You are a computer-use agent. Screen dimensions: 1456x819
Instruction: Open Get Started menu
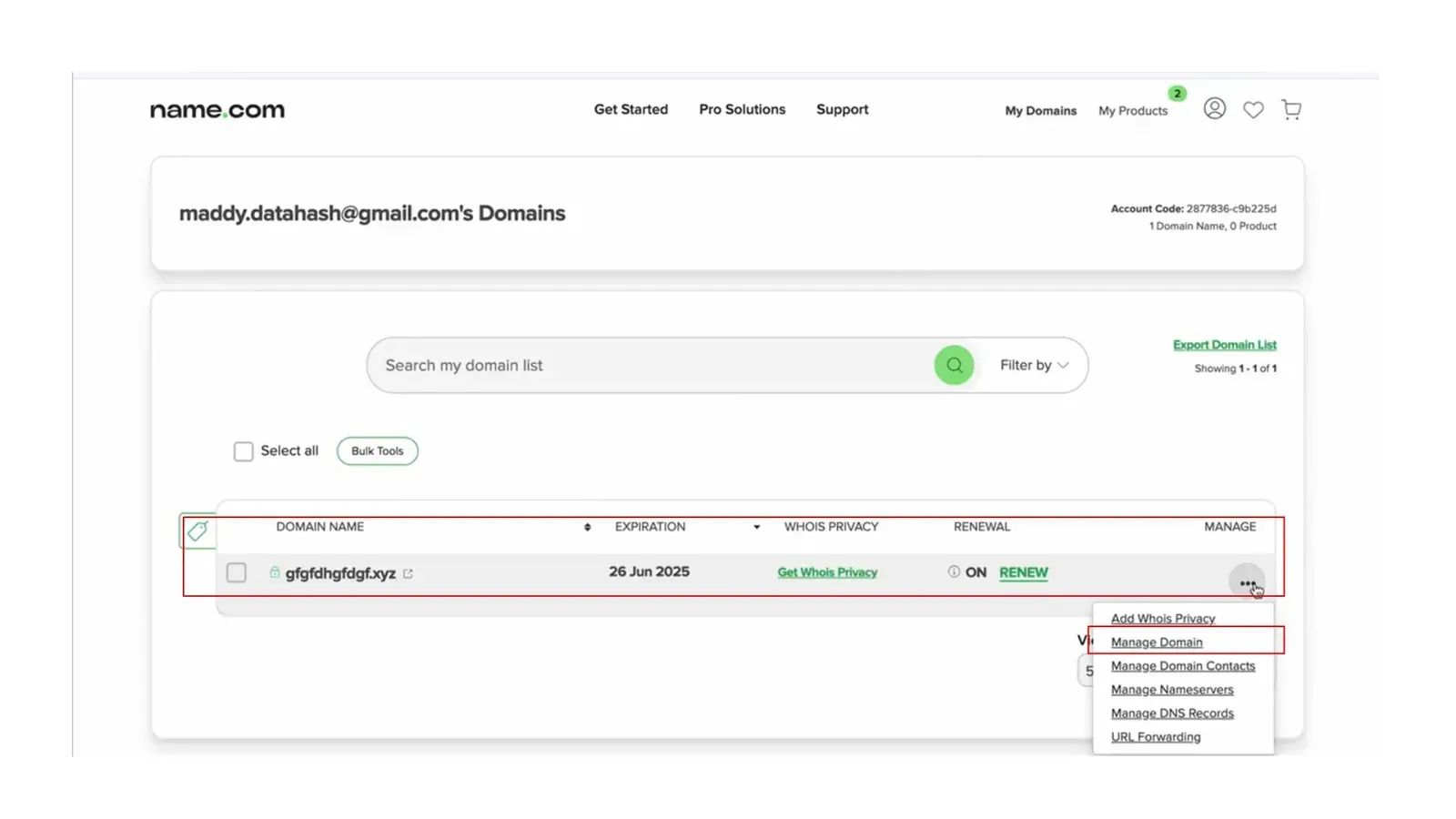631,109
